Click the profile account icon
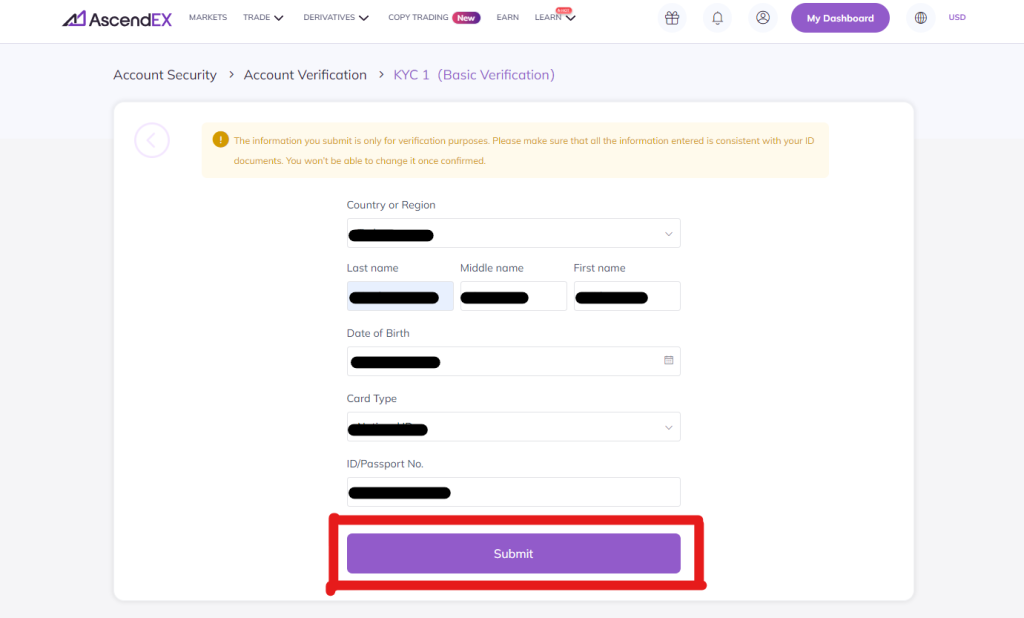 762,17
